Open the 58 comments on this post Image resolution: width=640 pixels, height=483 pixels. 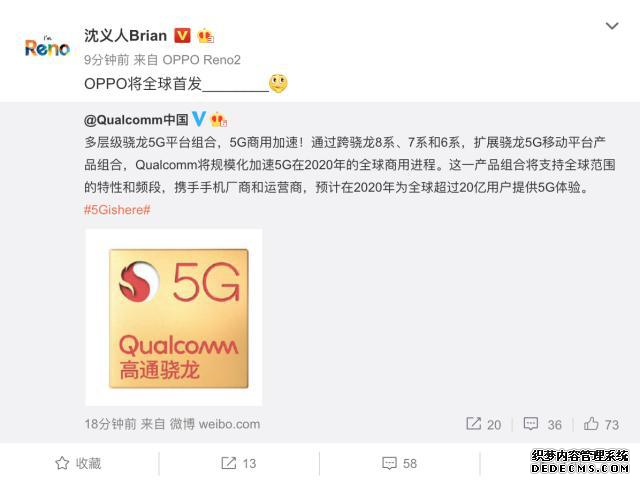click(x=400, y=463)
